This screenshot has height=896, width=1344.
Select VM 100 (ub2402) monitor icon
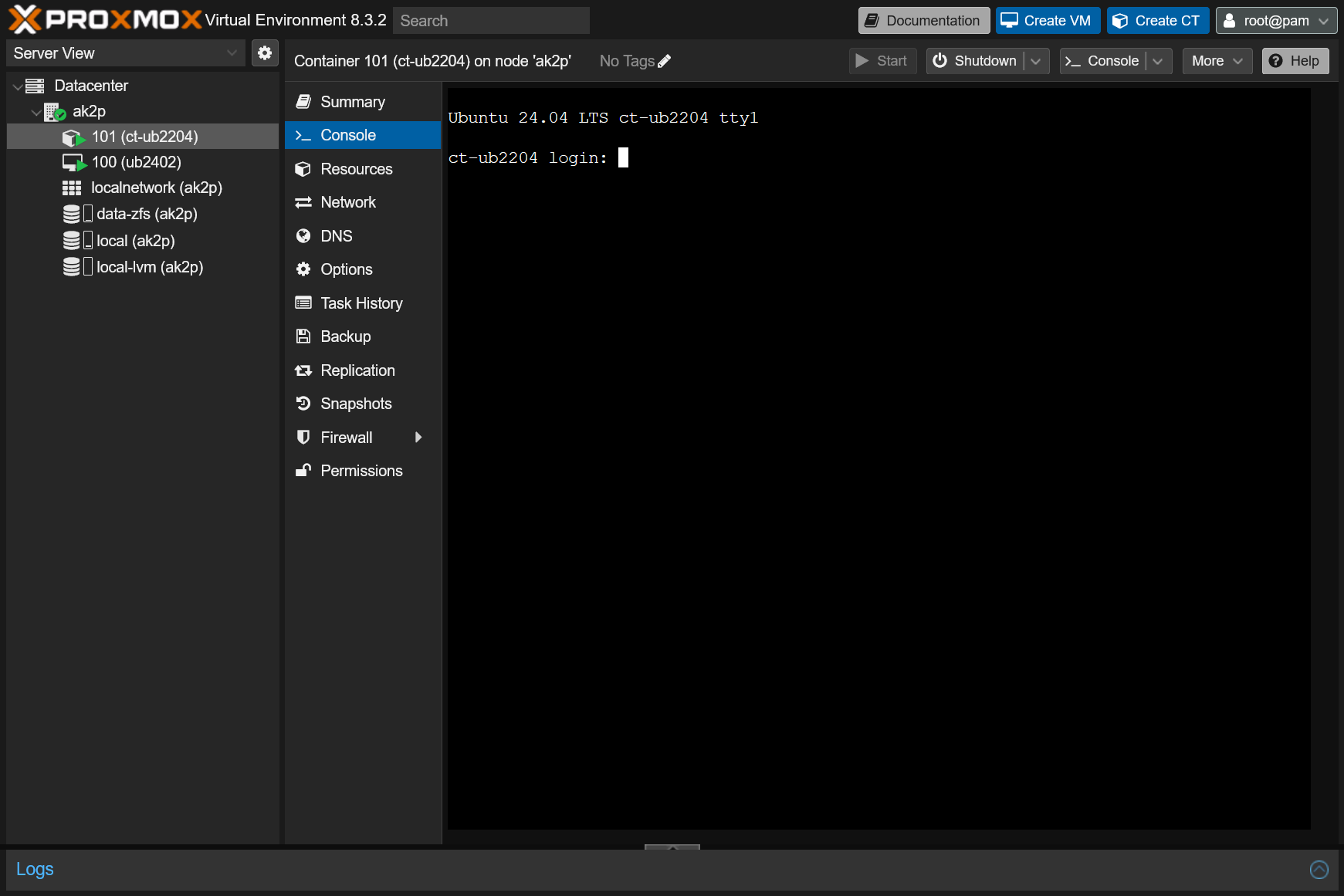pos(73,163)
